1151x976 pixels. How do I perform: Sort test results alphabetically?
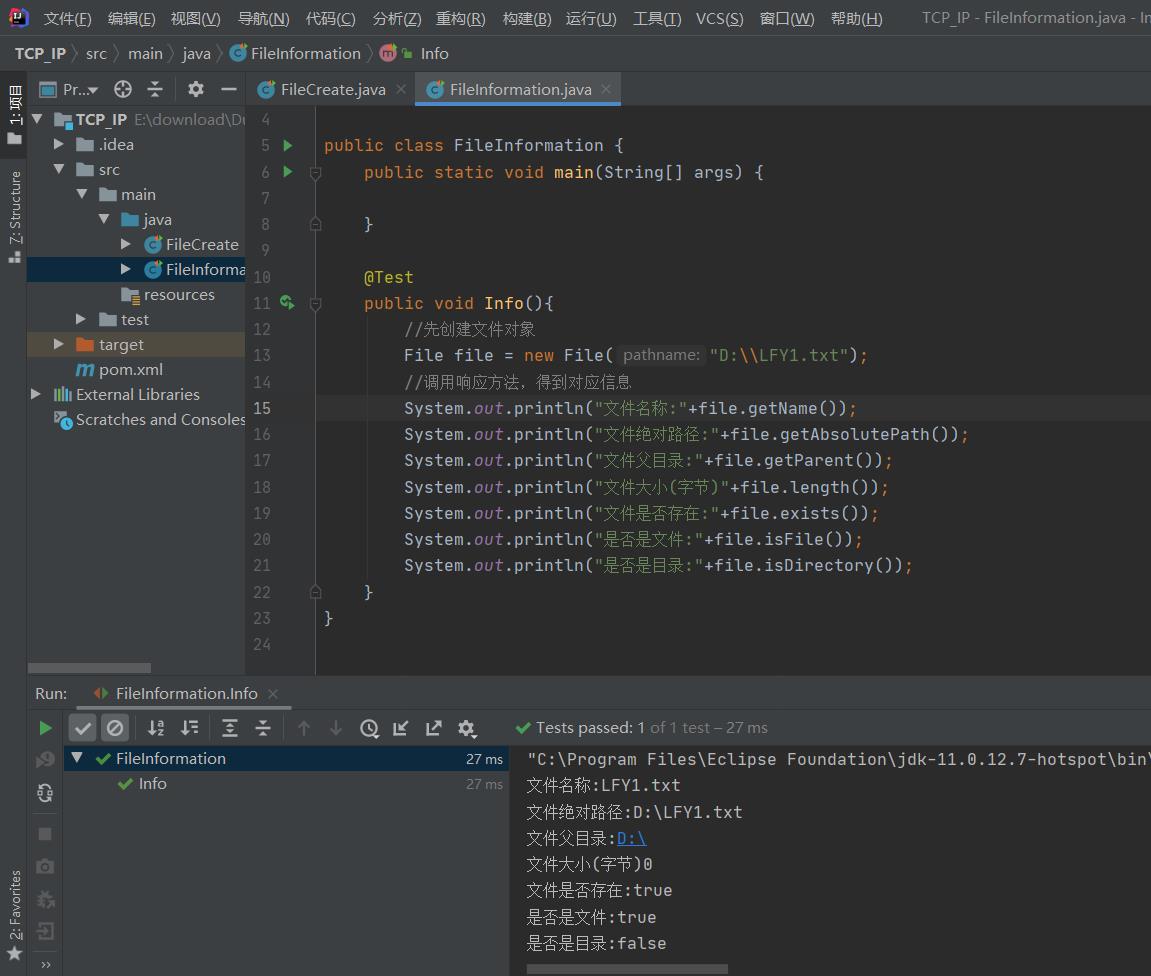pos(156,728)
